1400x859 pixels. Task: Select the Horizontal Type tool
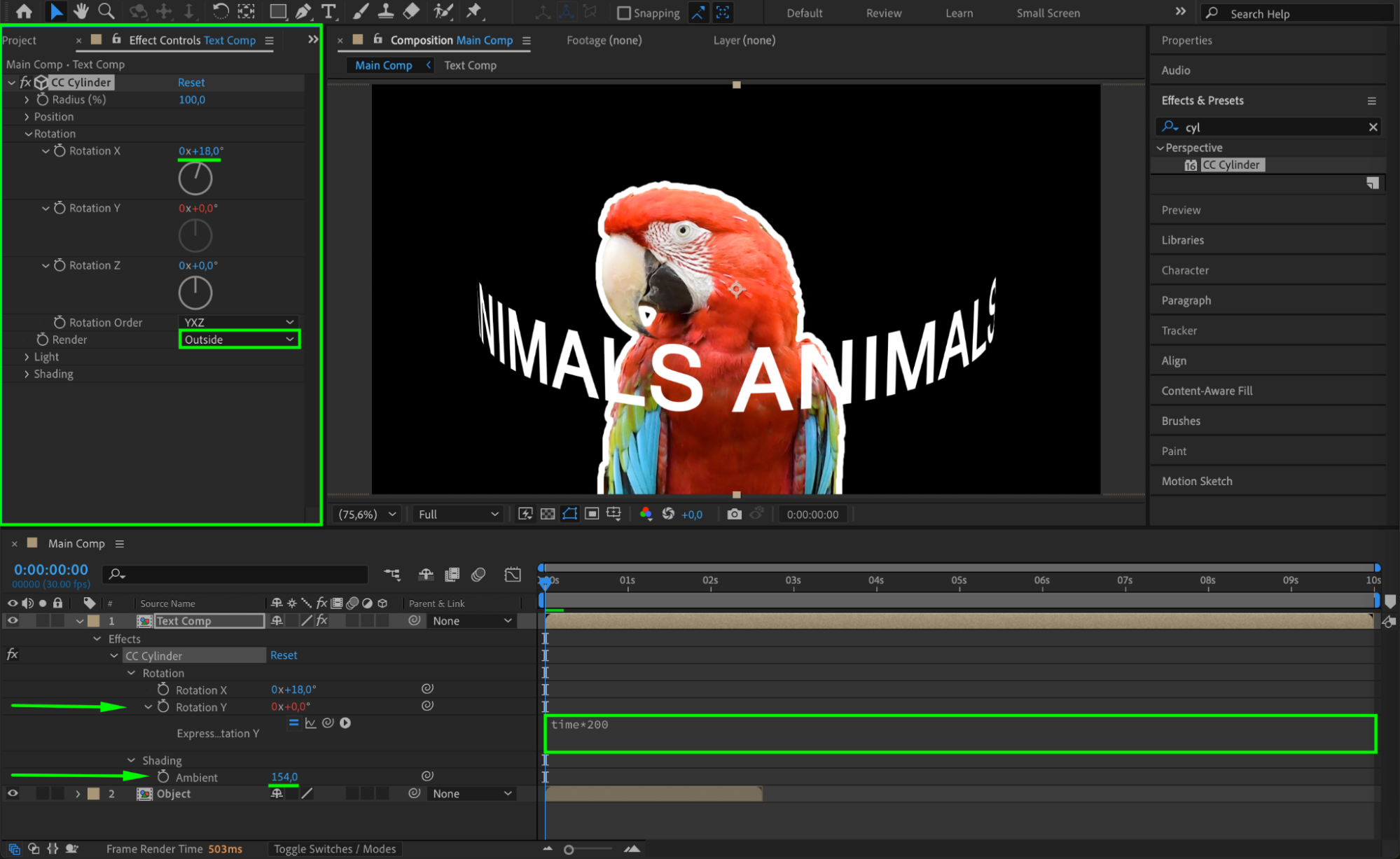pyautogui.click(x=328, y=11)
